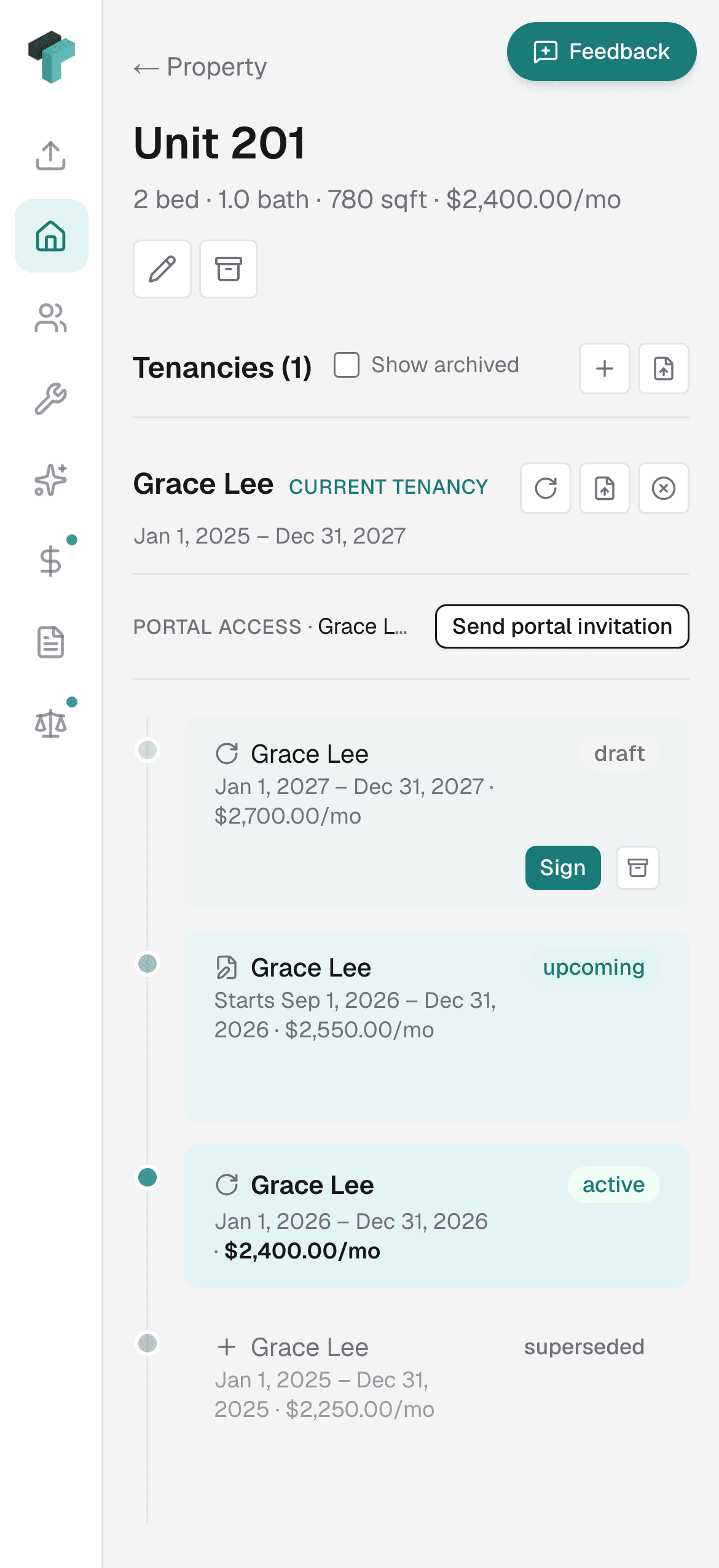
Task: Click the 'CURRENT TENANCY' label
Action: [x=388, y=487]
